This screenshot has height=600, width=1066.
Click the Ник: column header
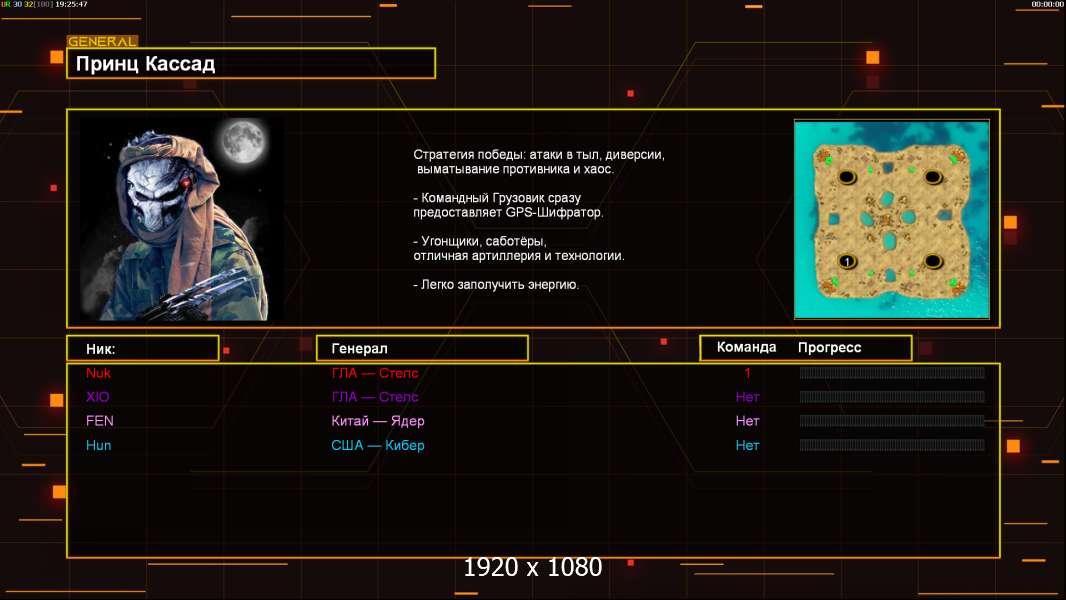[143, 349]
